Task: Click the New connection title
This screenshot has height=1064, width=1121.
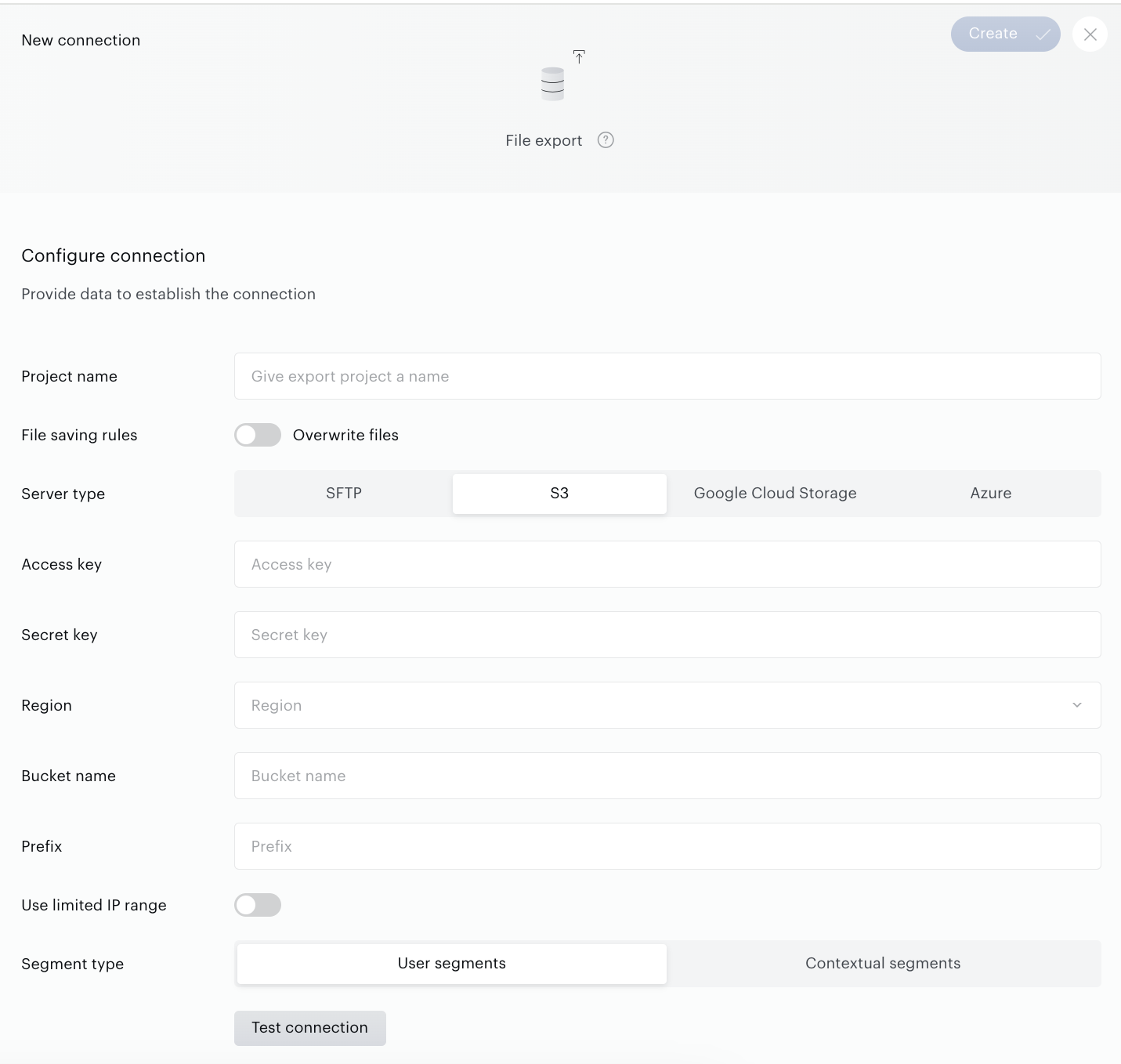Action: pyautogui.click(x=81, y=40)
